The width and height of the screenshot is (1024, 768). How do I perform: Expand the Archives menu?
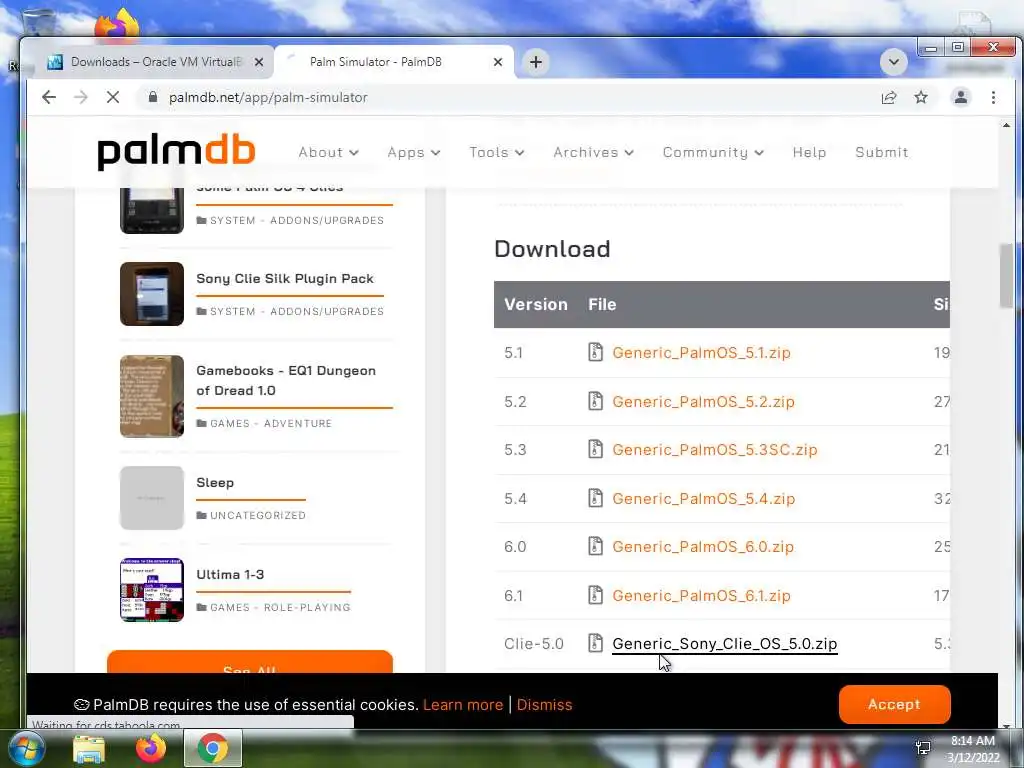click(x=594, y=152)
